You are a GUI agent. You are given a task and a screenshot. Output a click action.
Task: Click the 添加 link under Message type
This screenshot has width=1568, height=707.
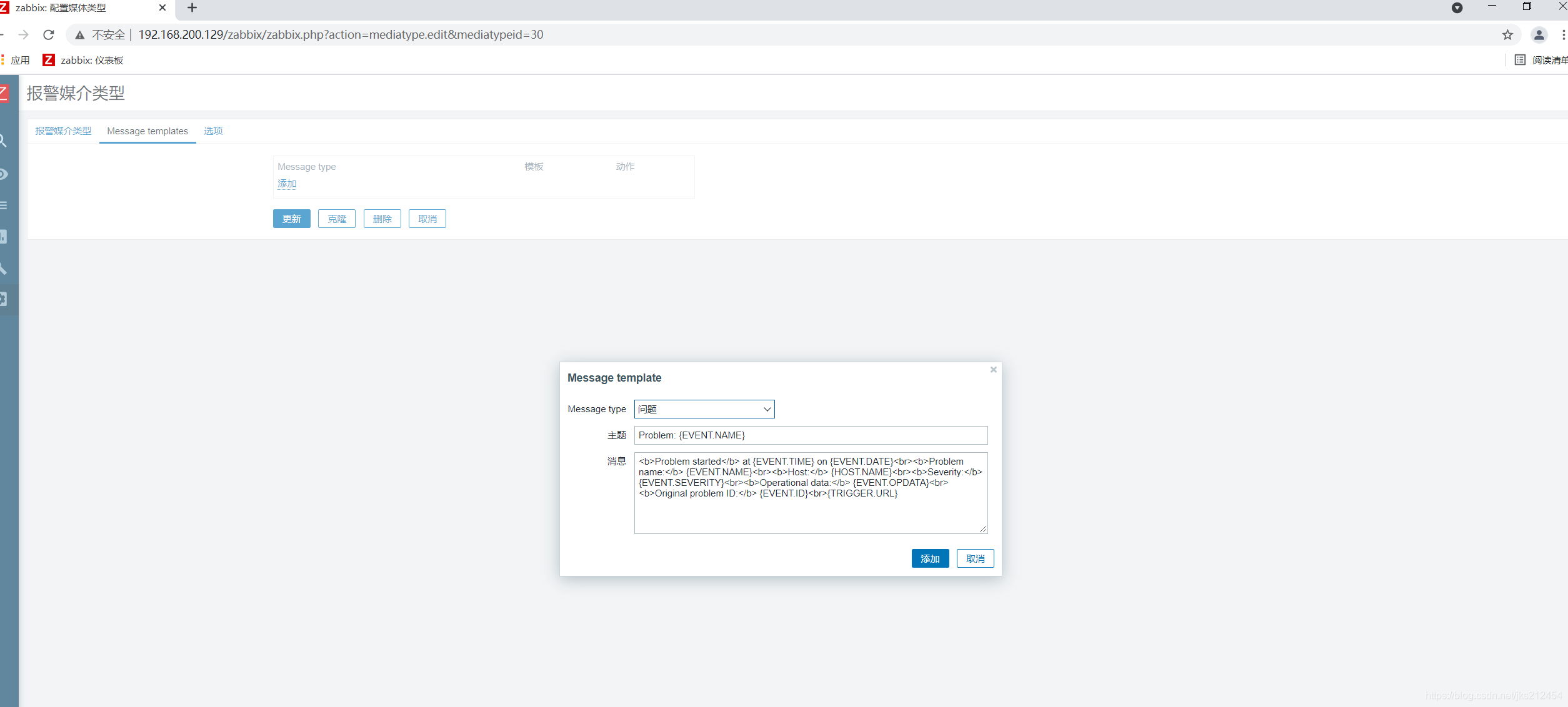(287, 184)
